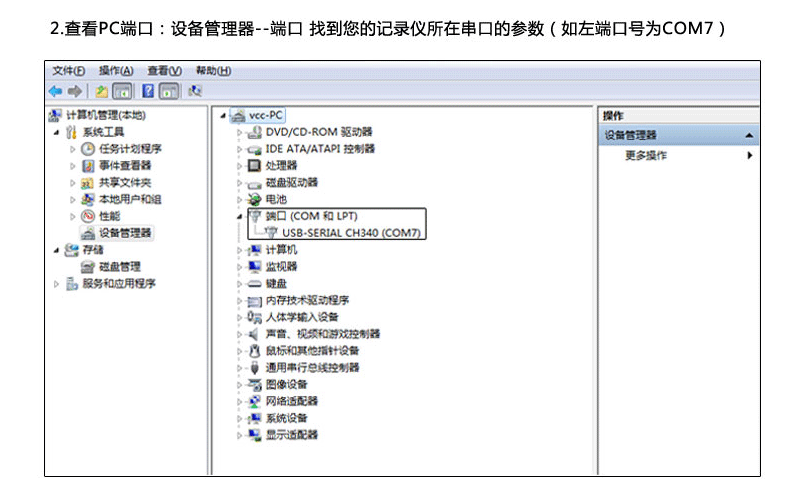Select 事件查看器 in the left tree

[x=124, y=166]
